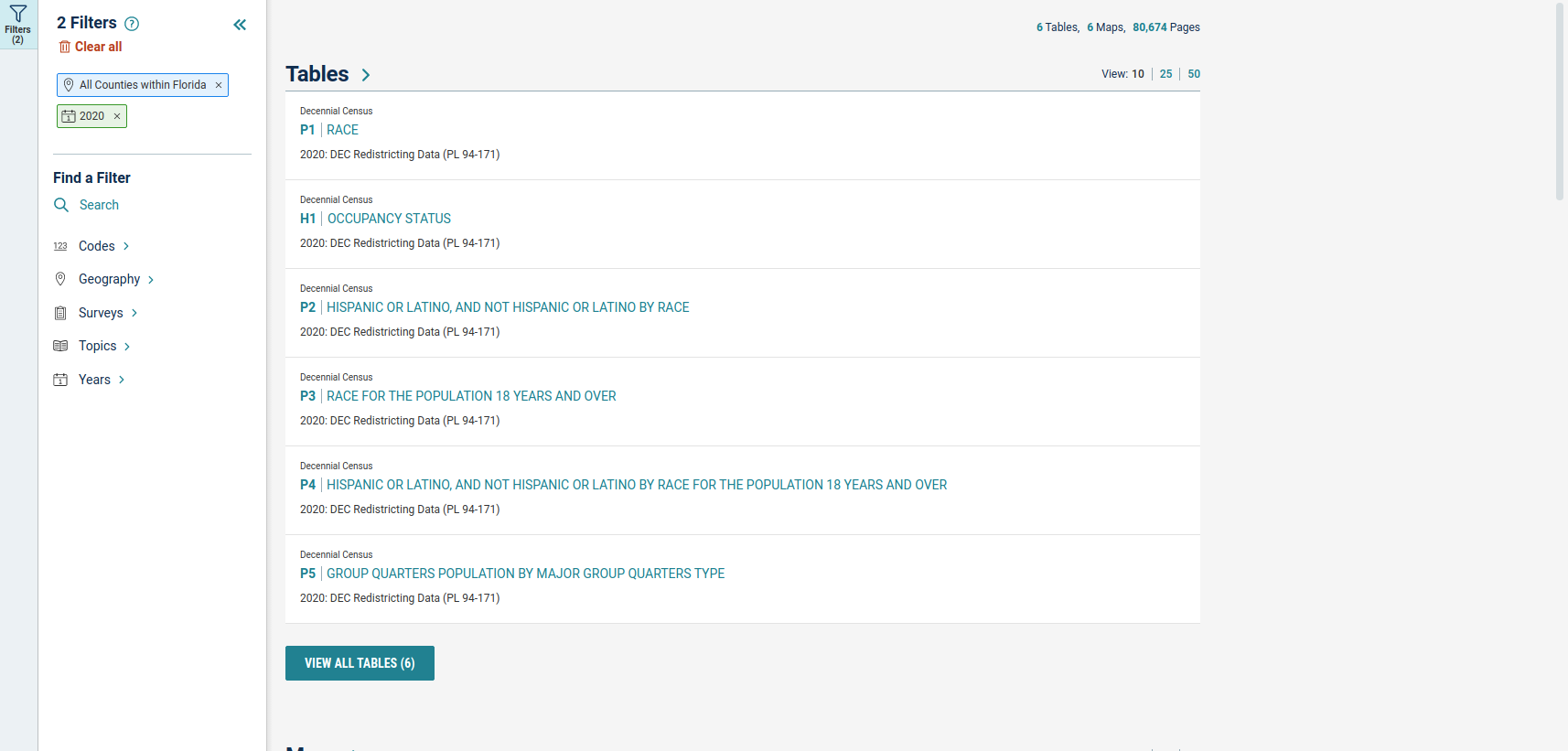Set view to 50 results
The height and width of the screenshot is (751, 1568).
(x=1194, y=74)
